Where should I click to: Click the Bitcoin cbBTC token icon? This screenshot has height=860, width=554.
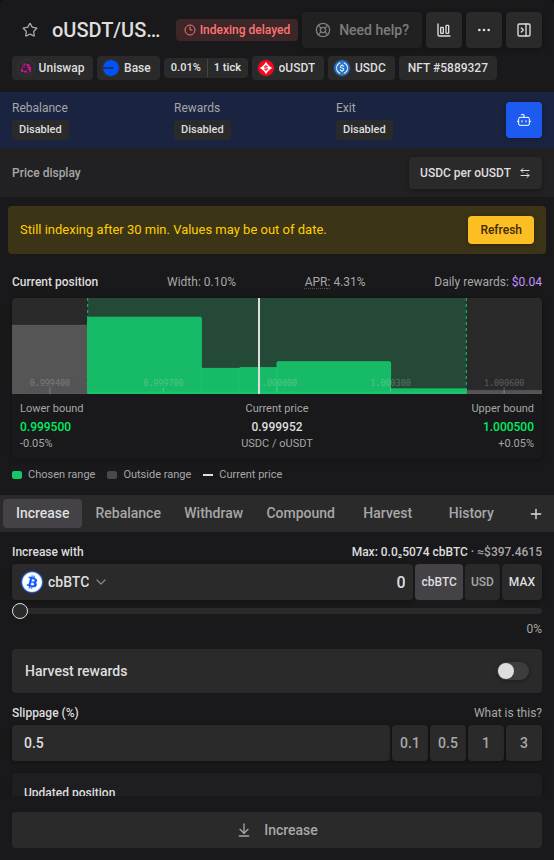(x=32, y=582)
